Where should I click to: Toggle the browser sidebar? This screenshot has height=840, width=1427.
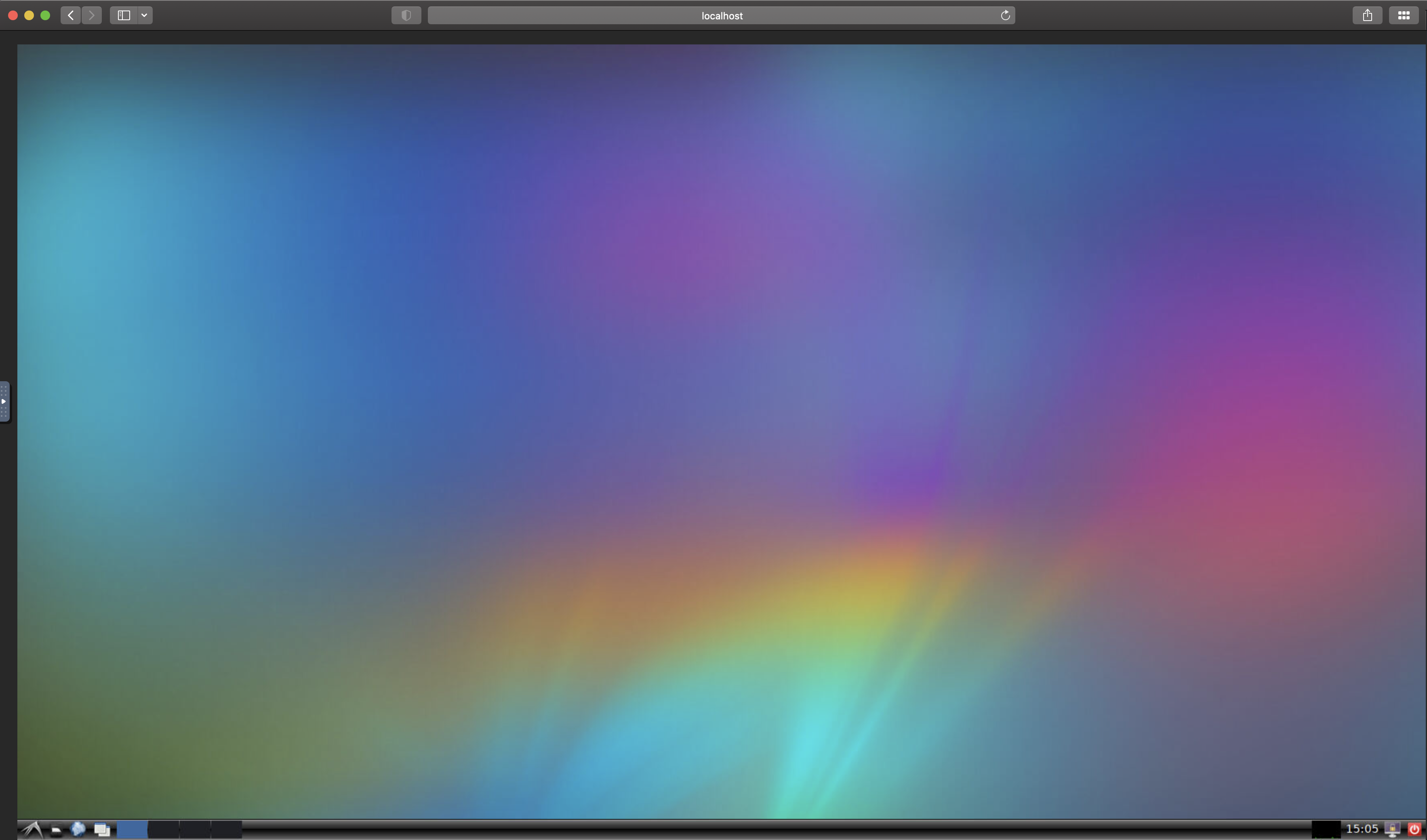coord(124,15)
